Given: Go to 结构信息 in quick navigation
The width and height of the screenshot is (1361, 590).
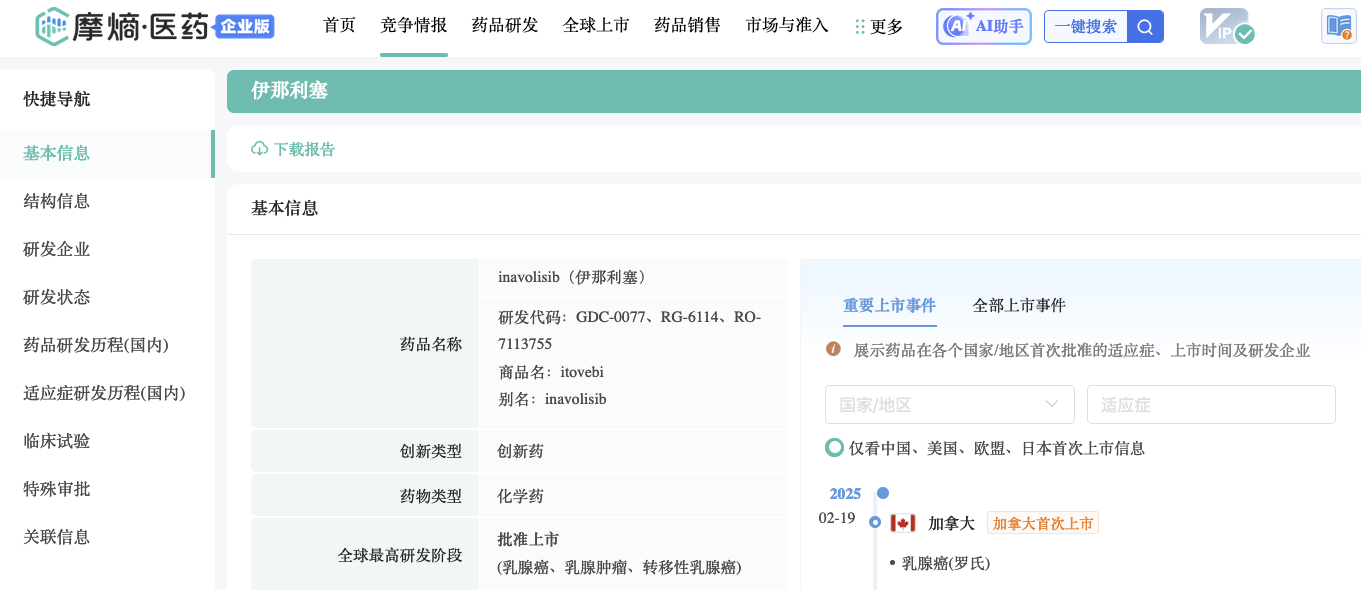Looking at the screenshot, I should click(57, 201).
